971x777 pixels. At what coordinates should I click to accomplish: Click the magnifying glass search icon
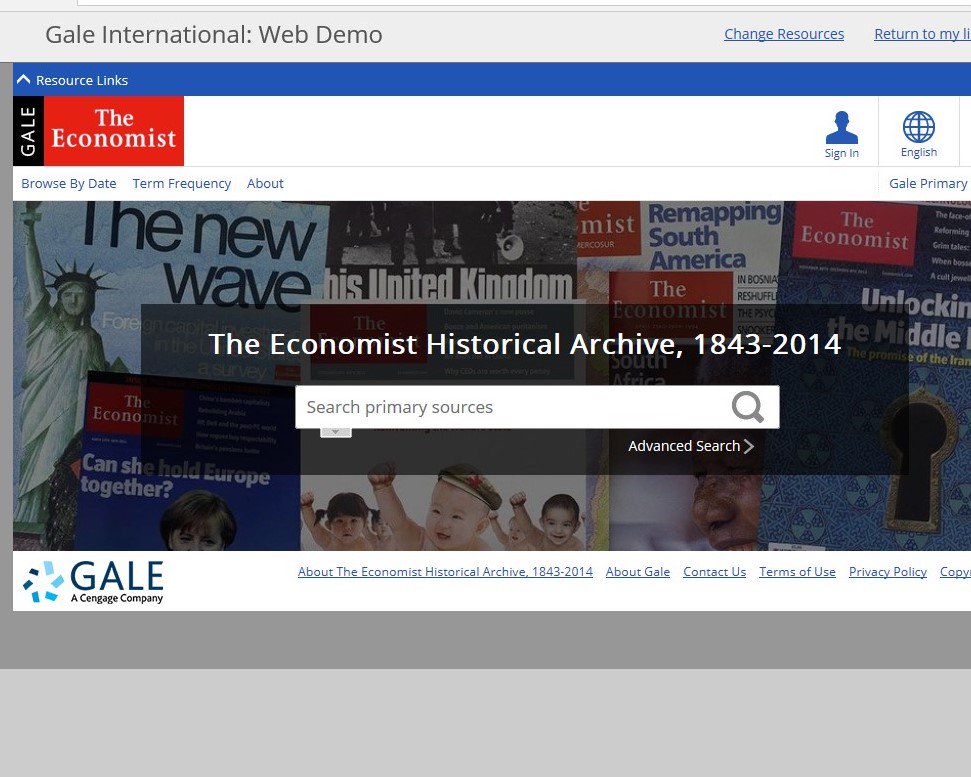[x=747, y=407]
